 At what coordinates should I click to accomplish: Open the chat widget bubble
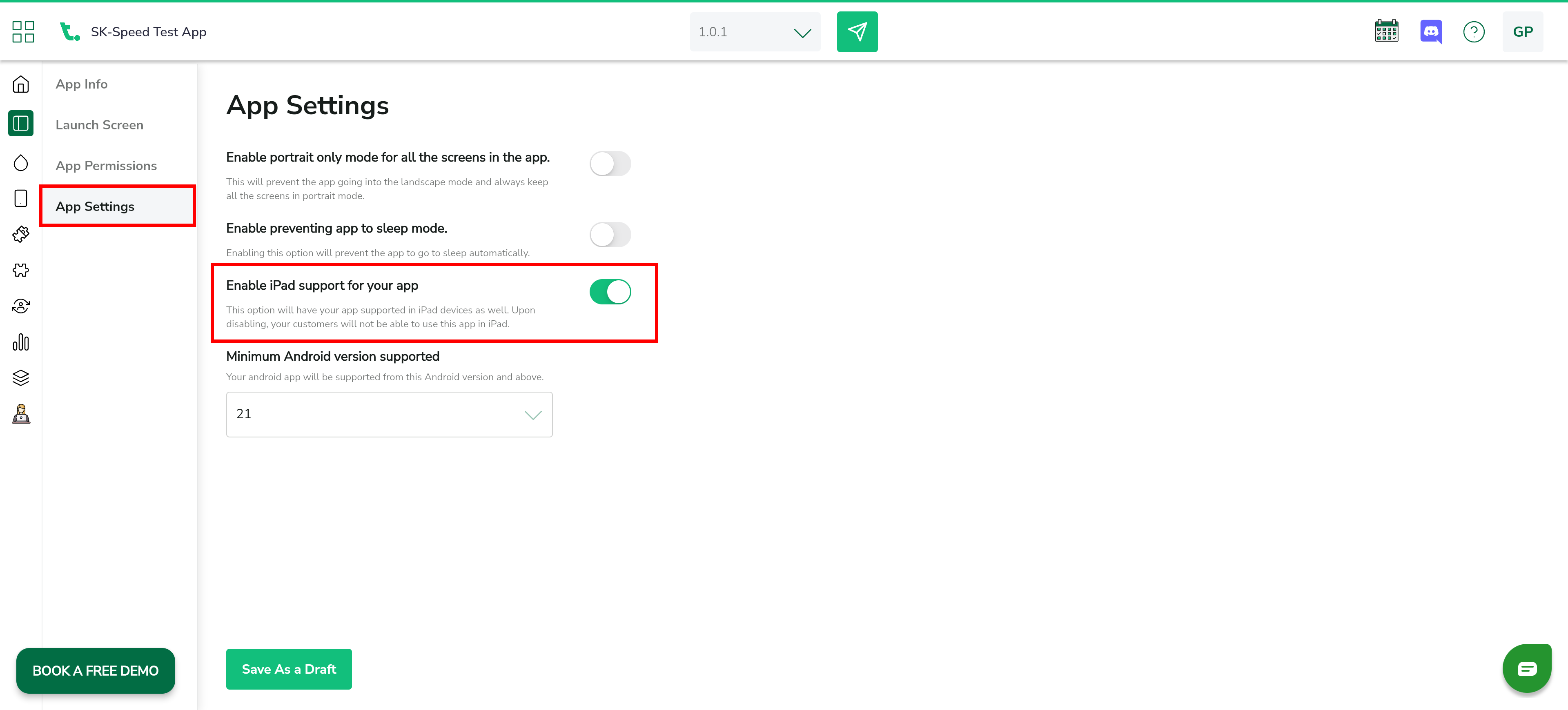1527,669
